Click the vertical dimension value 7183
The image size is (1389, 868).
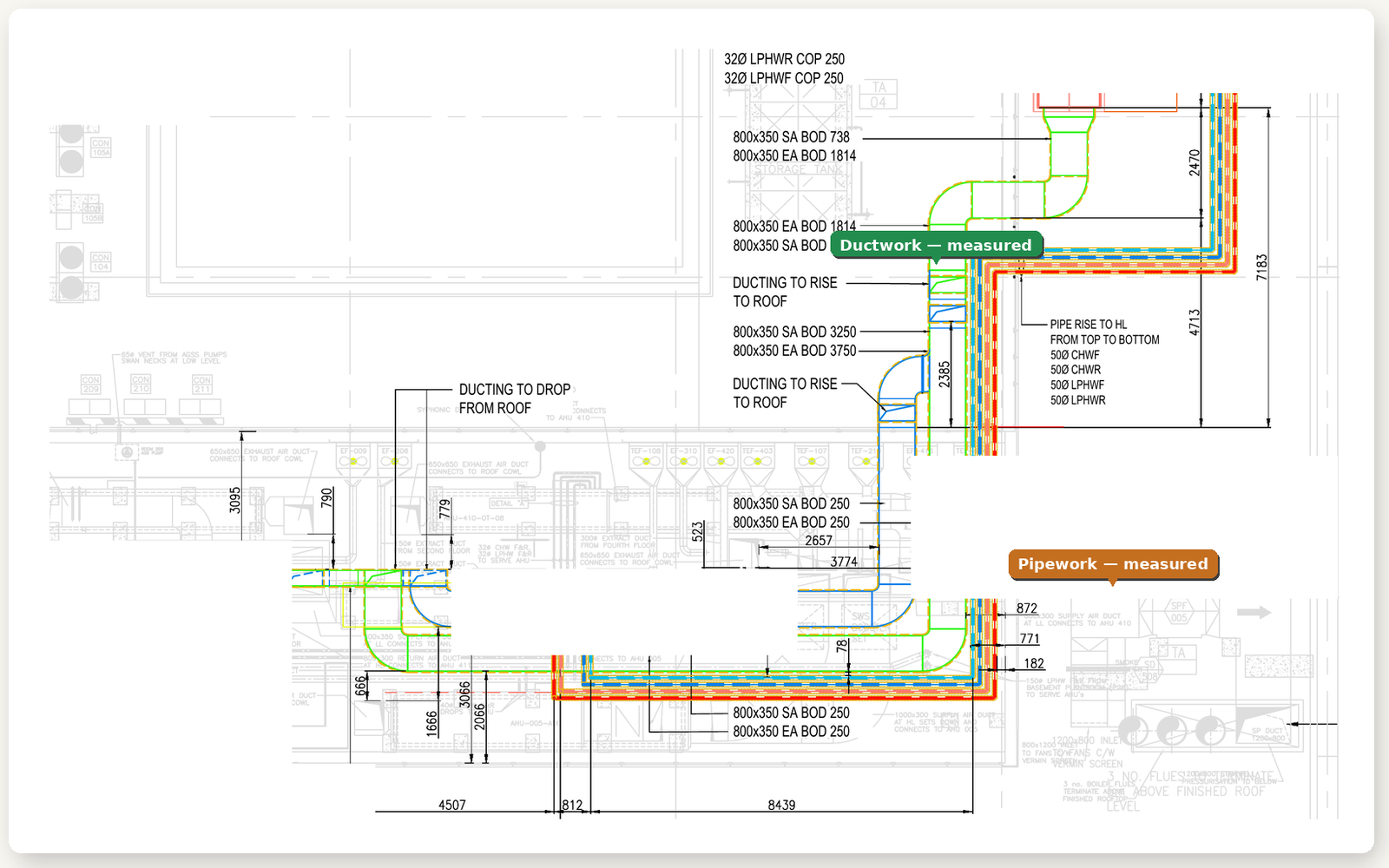click(x=1261, y=267)
